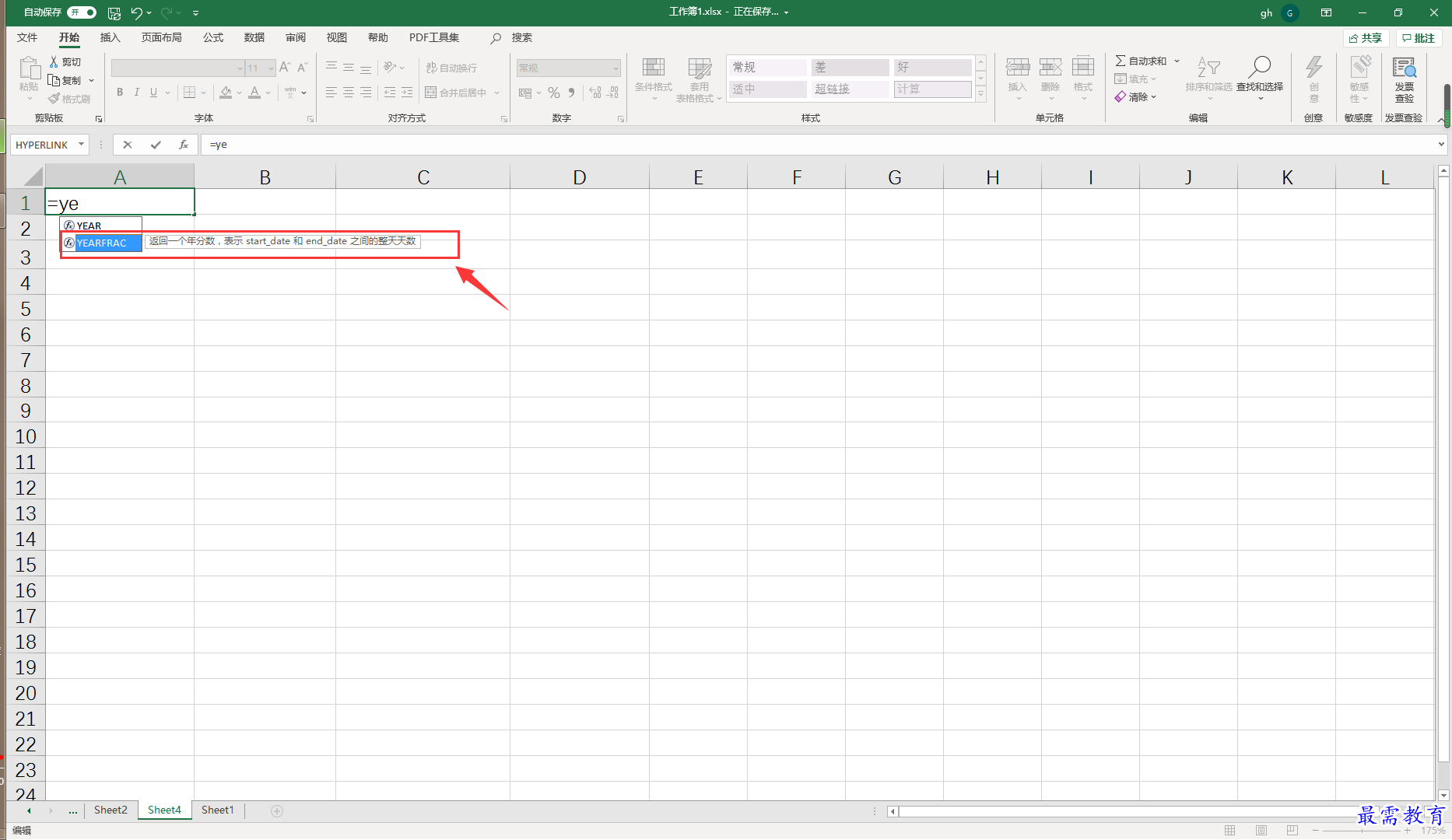This screenshot has width=1452, height=840.
Task: Open the 自动求和 dropdown arrow
Action: click(x=1177, y=61)
